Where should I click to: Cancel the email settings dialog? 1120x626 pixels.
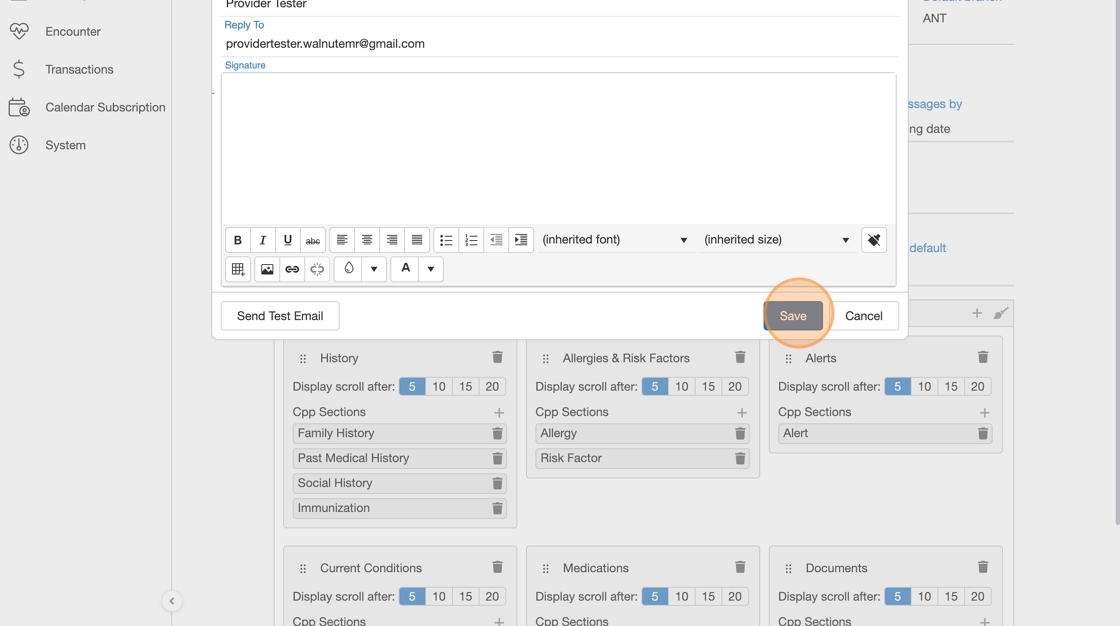click(863, 316)
